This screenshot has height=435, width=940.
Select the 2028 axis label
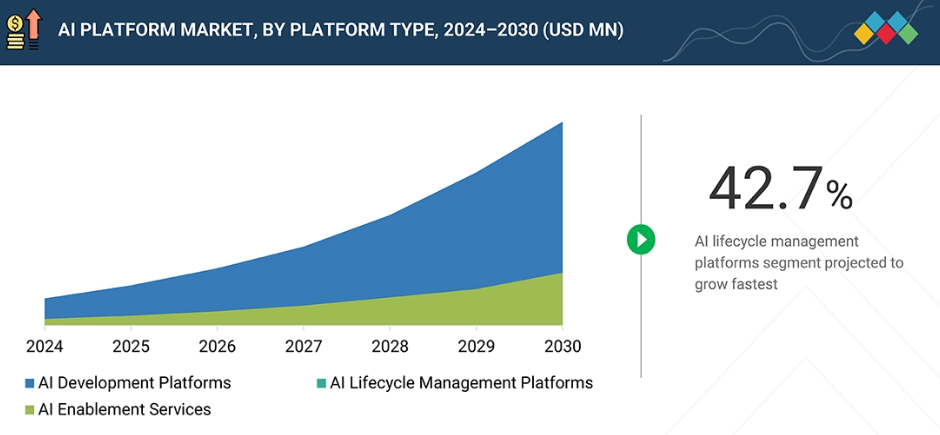389,346
